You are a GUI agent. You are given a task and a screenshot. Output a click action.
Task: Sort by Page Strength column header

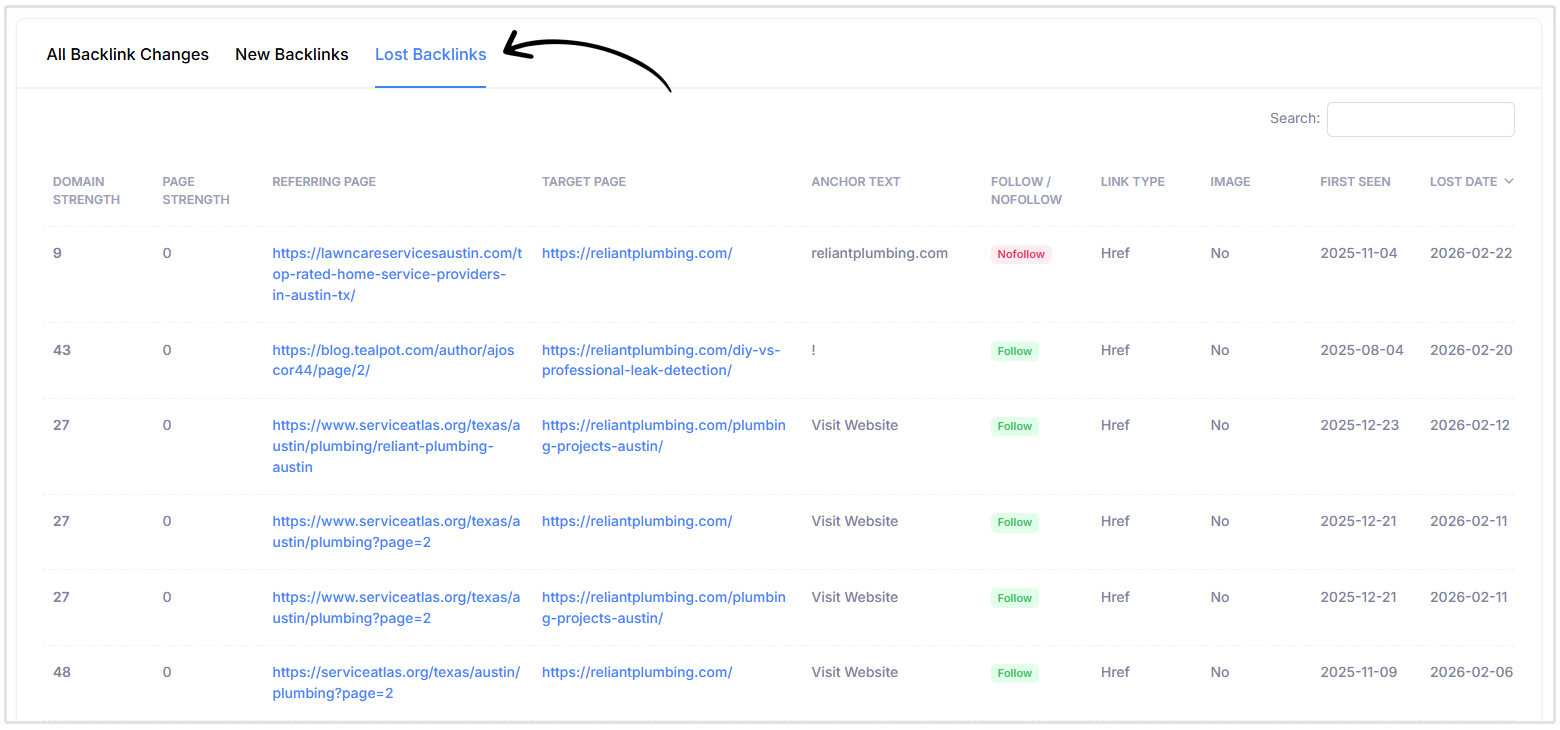196,190
